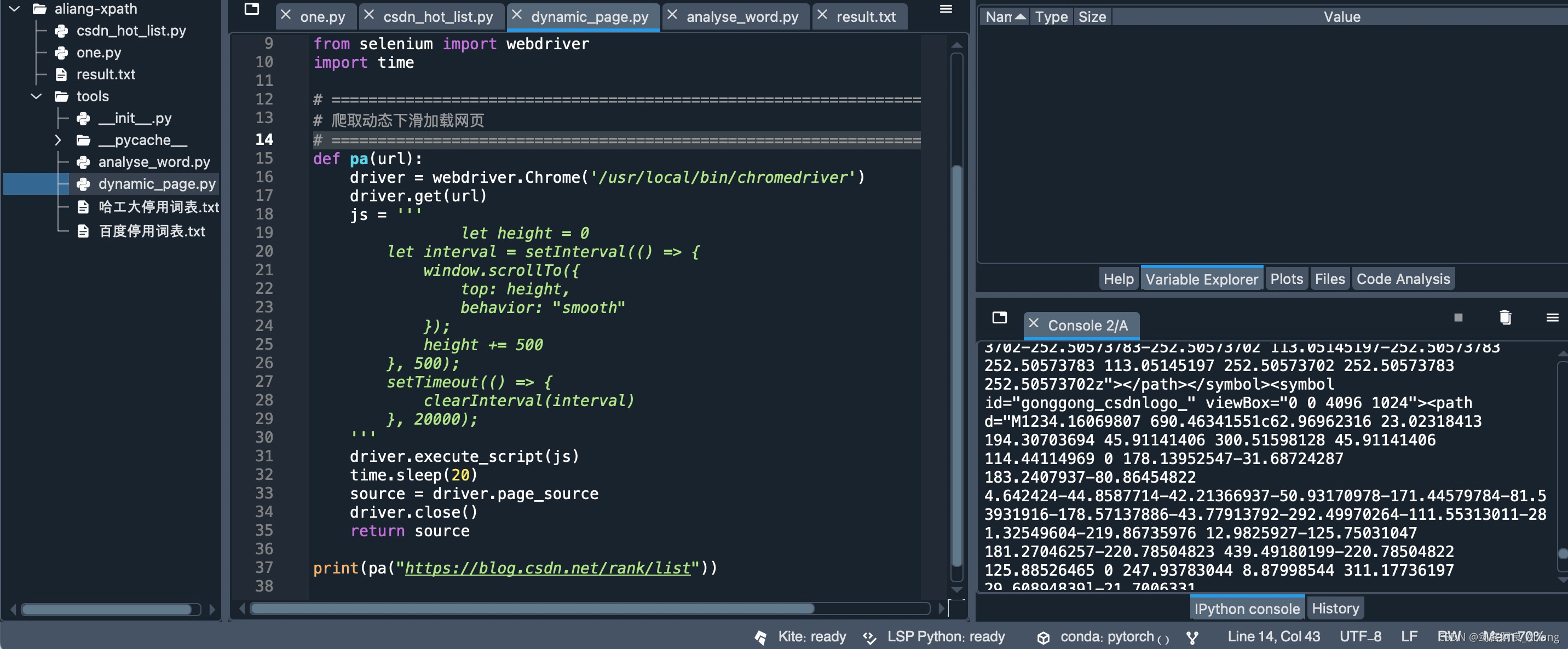Collapse the tools folder in project tree
This screenshot has width=1568, height=649.
[x=37, y=96]
